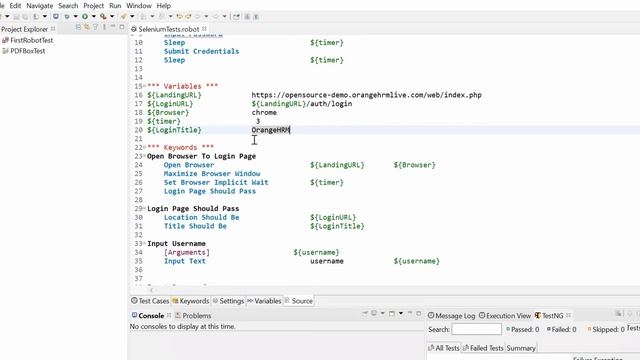Click the Display Selected Console icon
The height and width of the screenshot is (360, 640).
374,313
